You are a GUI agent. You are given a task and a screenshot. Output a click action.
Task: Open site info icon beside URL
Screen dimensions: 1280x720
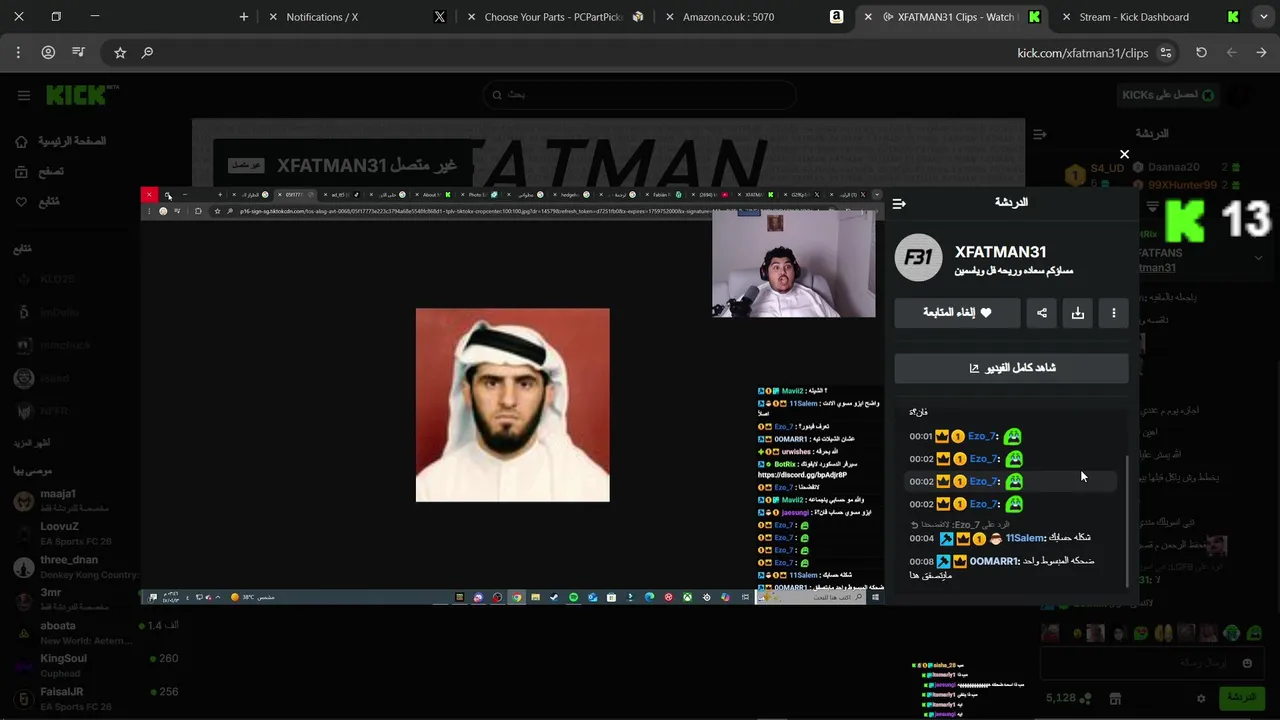tap(1166, 52)
